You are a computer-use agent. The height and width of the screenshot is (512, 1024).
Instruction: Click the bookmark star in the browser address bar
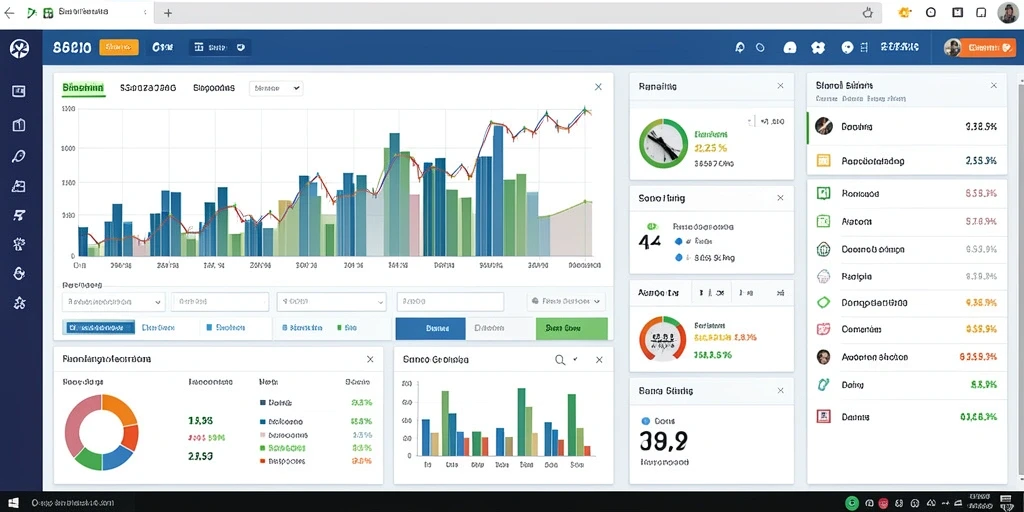(x=867, y=12)
